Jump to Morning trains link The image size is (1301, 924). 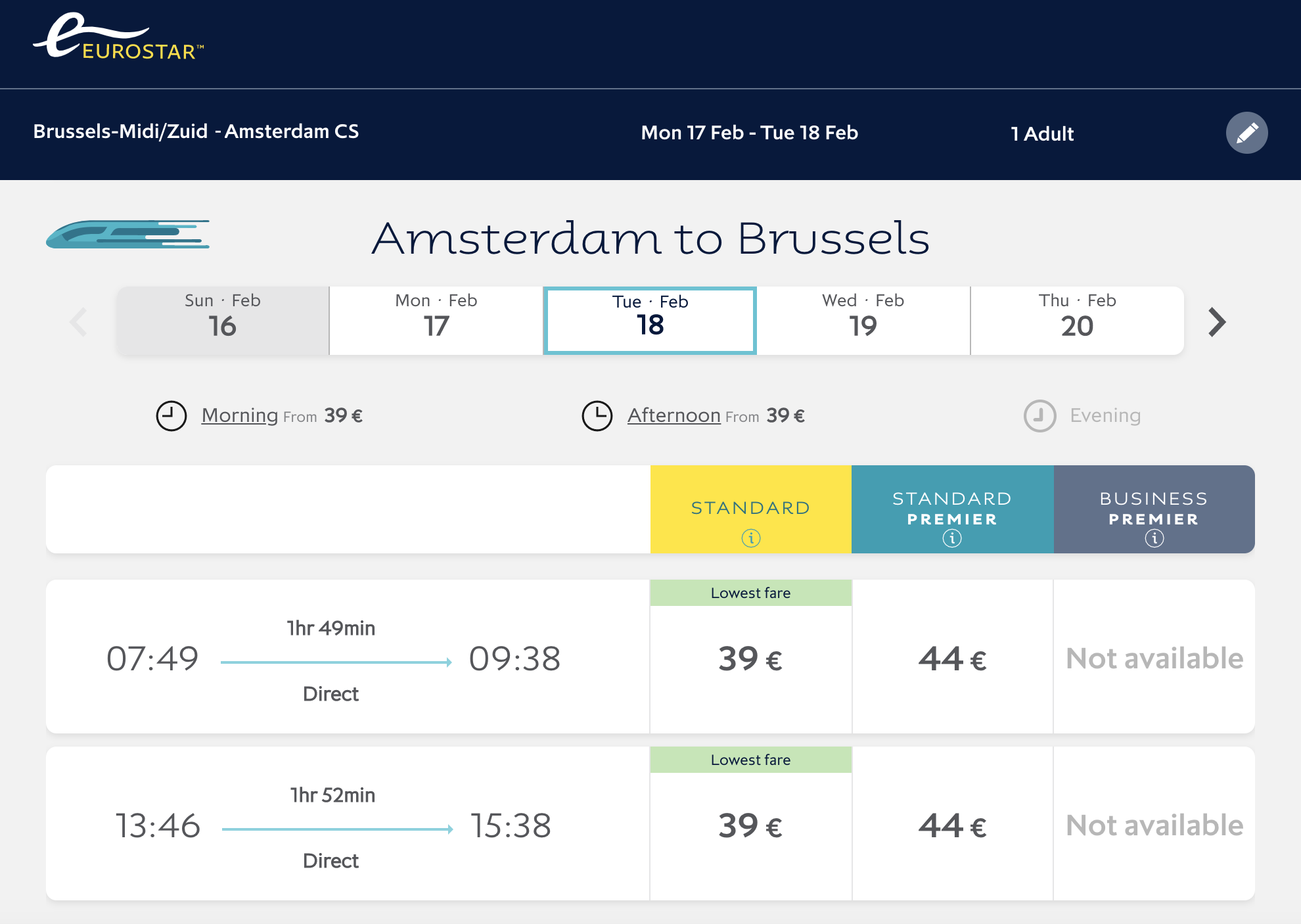coord(240,415)
